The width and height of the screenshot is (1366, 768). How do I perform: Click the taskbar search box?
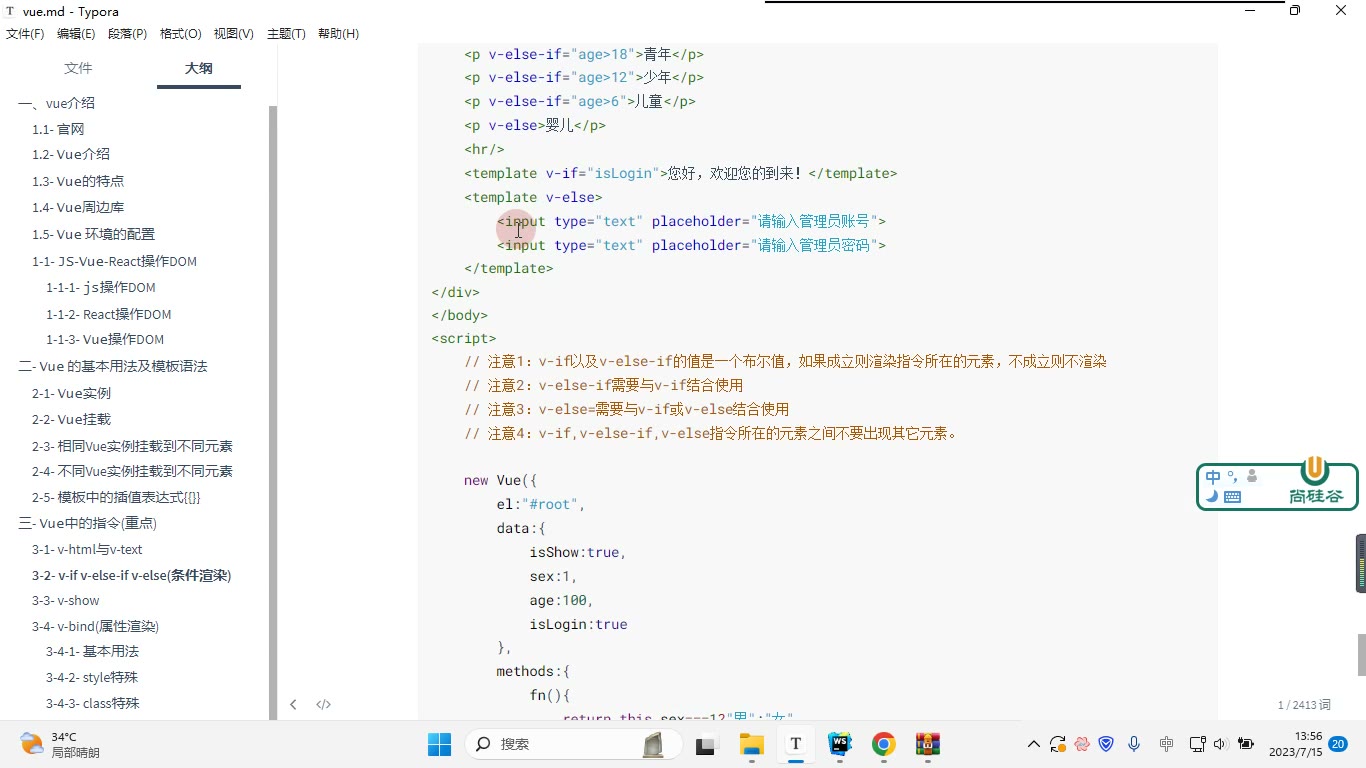[x=574, y=744]
